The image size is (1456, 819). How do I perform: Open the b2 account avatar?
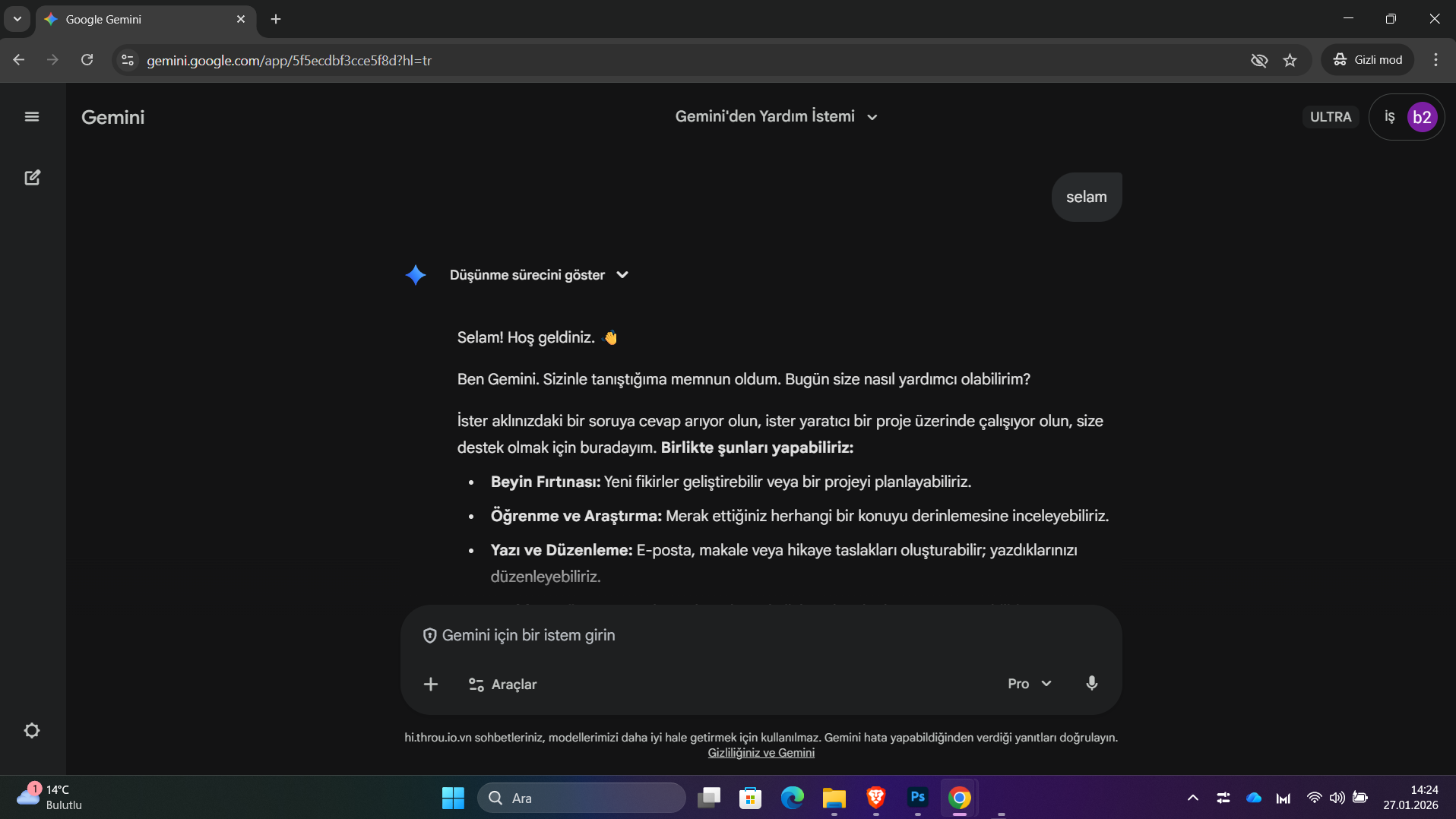point(1422,117)
